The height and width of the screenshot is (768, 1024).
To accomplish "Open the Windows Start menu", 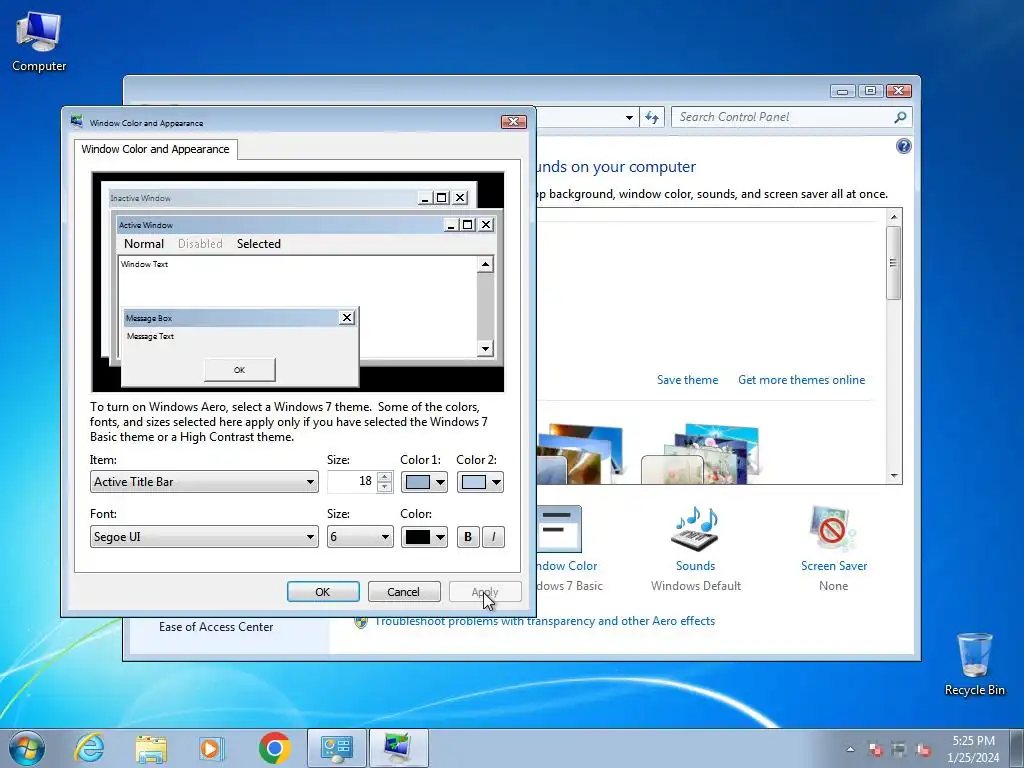I will pyautogui.click(x=27, y=748).
